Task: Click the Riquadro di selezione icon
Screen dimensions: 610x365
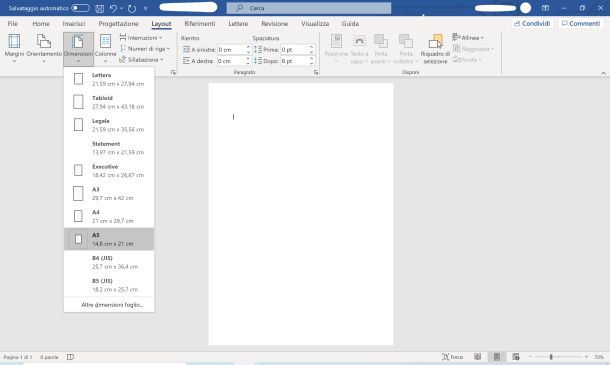Action: point(435,42)
